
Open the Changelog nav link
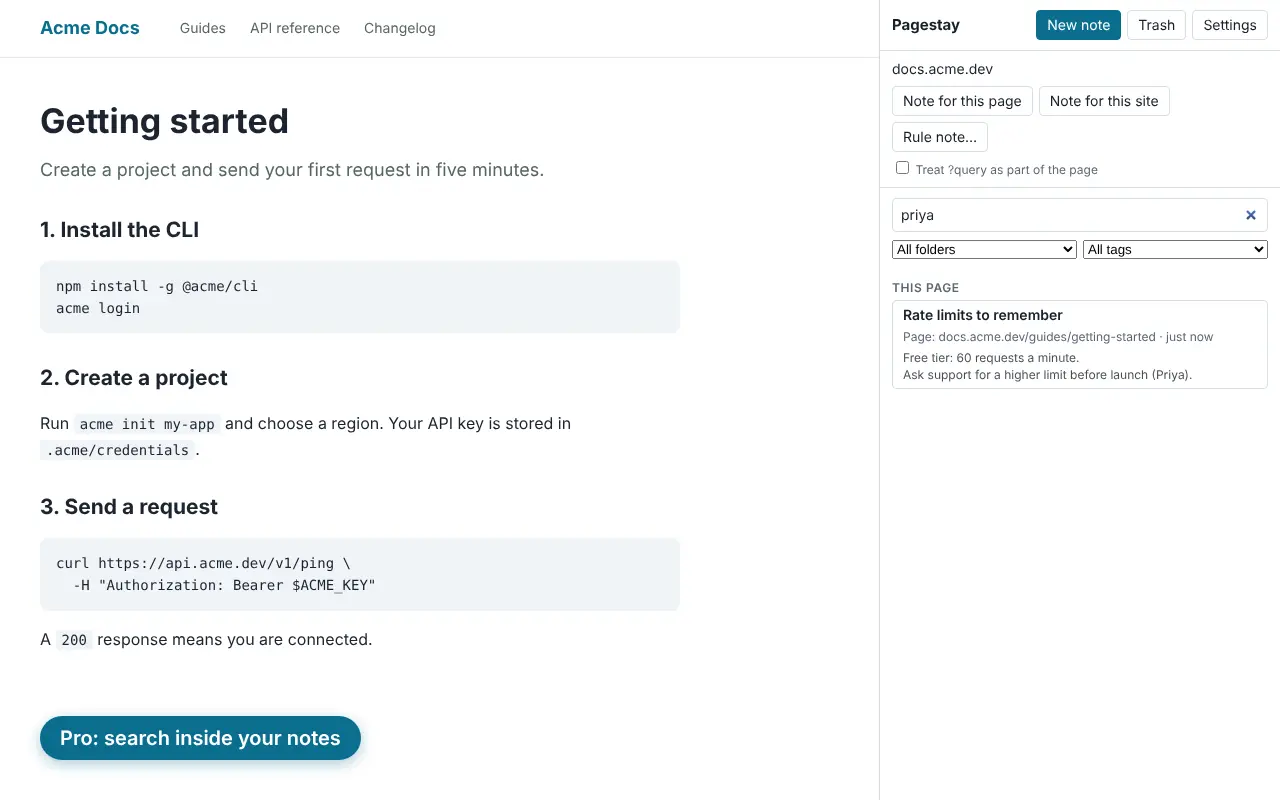[400, 28]
